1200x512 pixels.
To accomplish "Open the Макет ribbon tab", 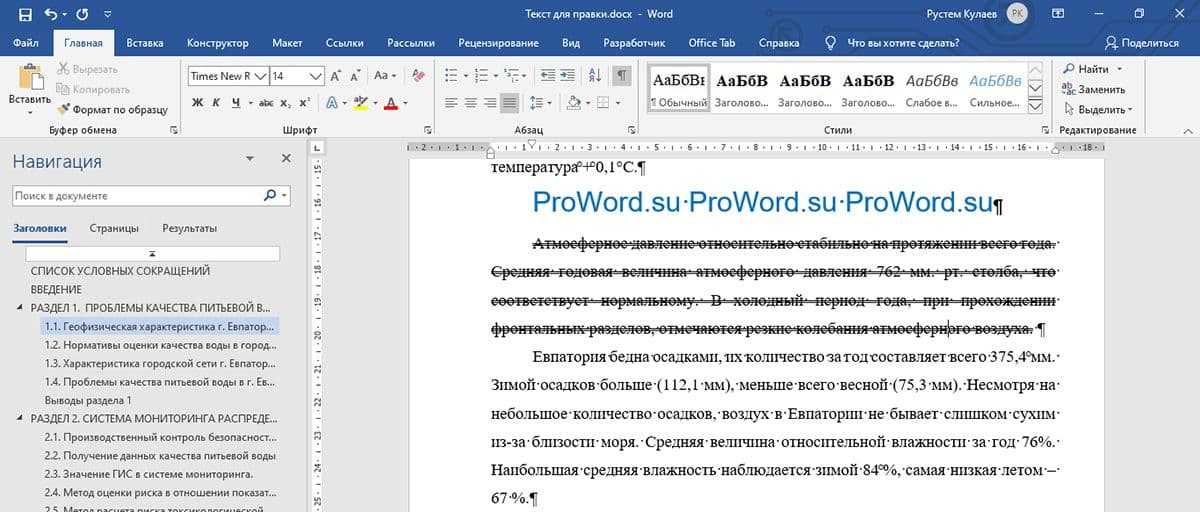I will 287,43.
